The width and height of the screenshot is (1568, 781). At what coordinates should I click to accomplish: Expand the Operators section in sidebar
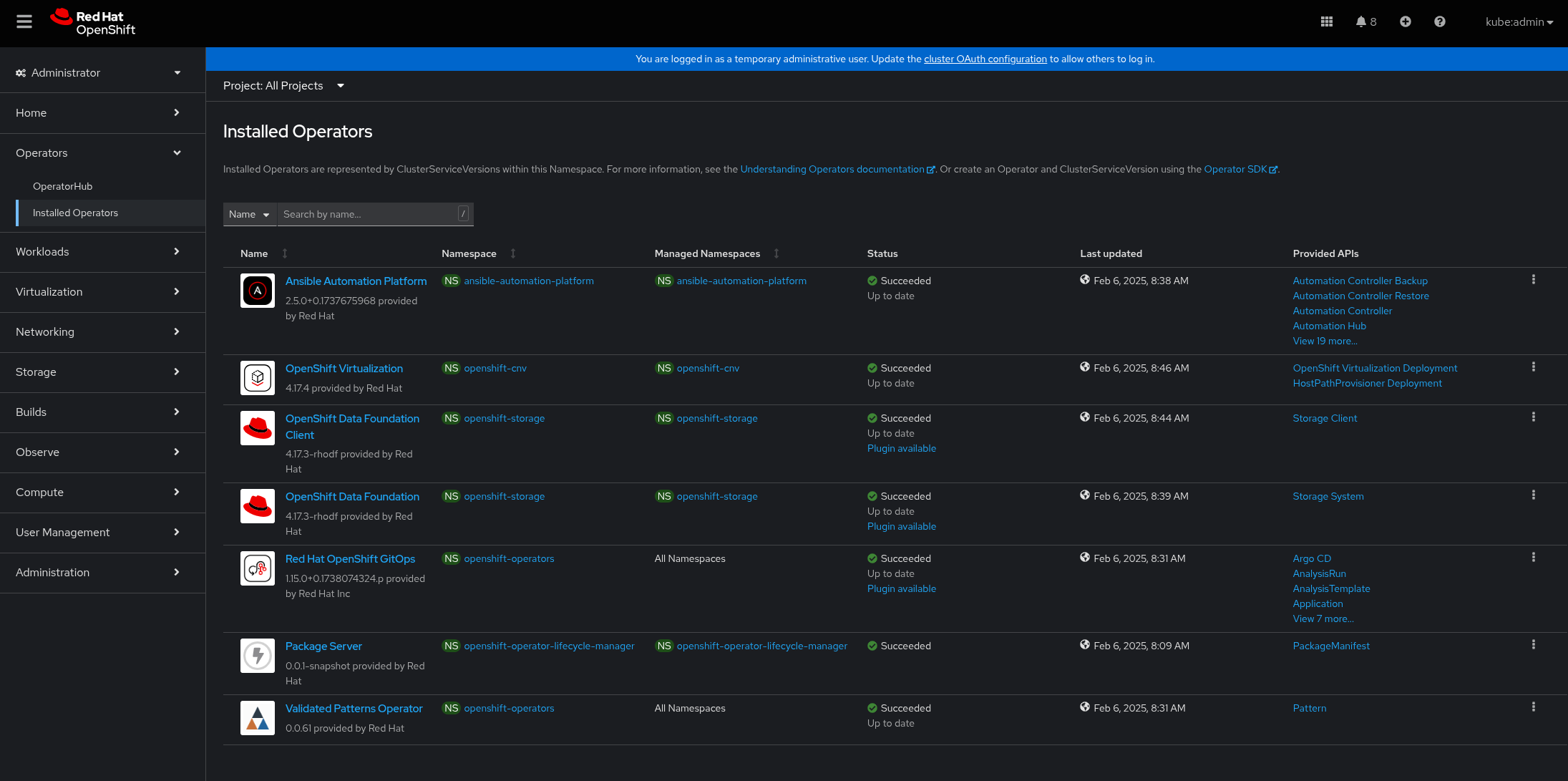click(96, 152)
